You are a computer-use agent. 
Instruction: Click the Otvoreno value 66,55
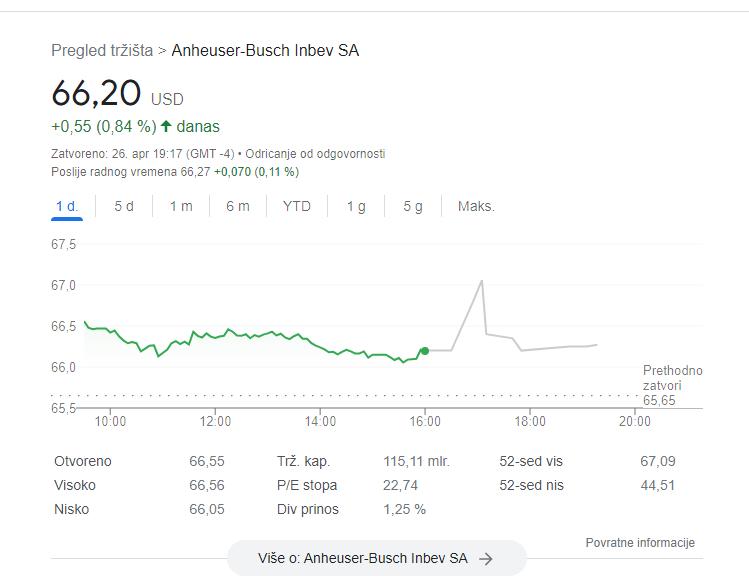coord(206,461)
